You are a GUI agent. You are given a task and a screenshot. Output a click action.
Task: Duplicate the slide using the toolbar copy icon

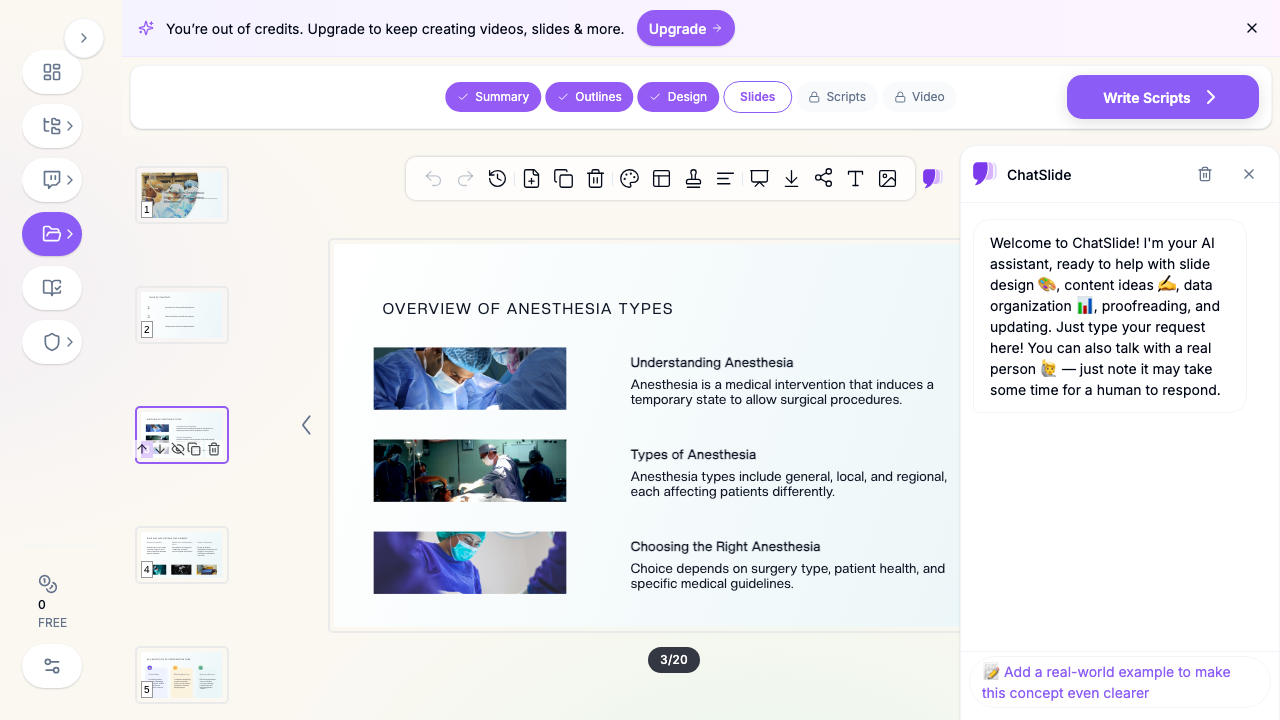(x=563, y=179)
